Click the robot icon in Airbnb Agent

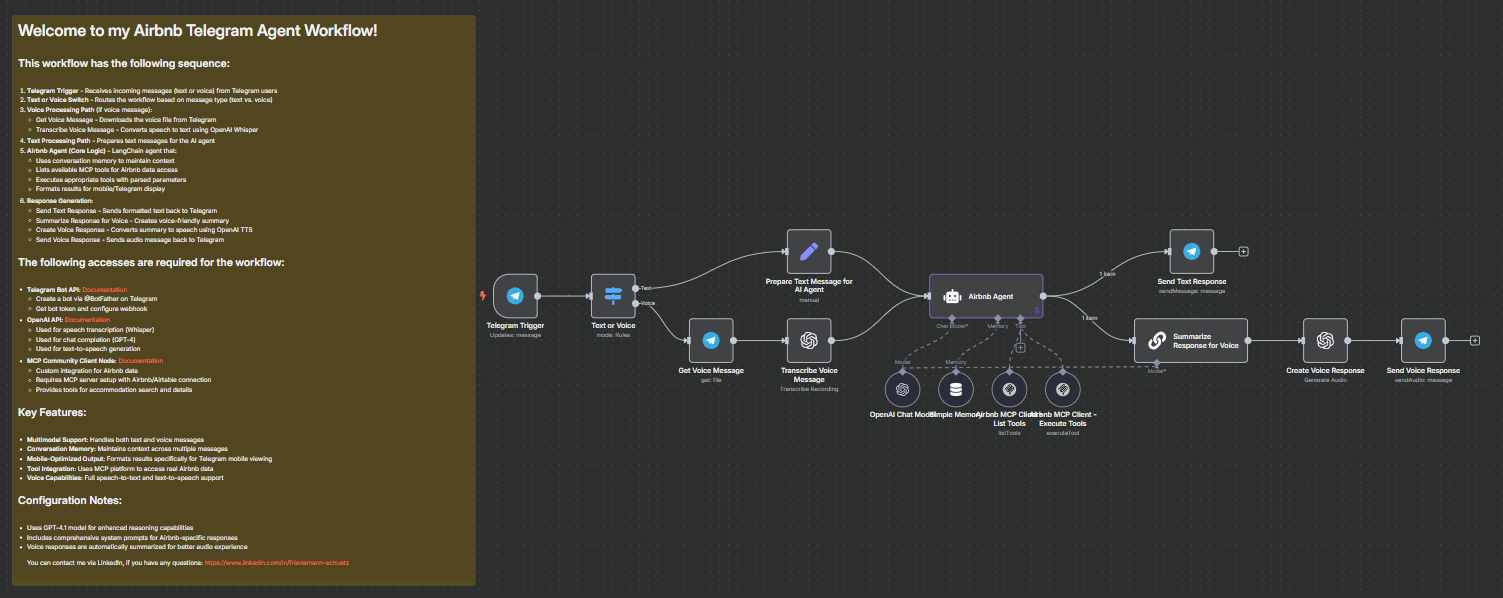point(953,297)
